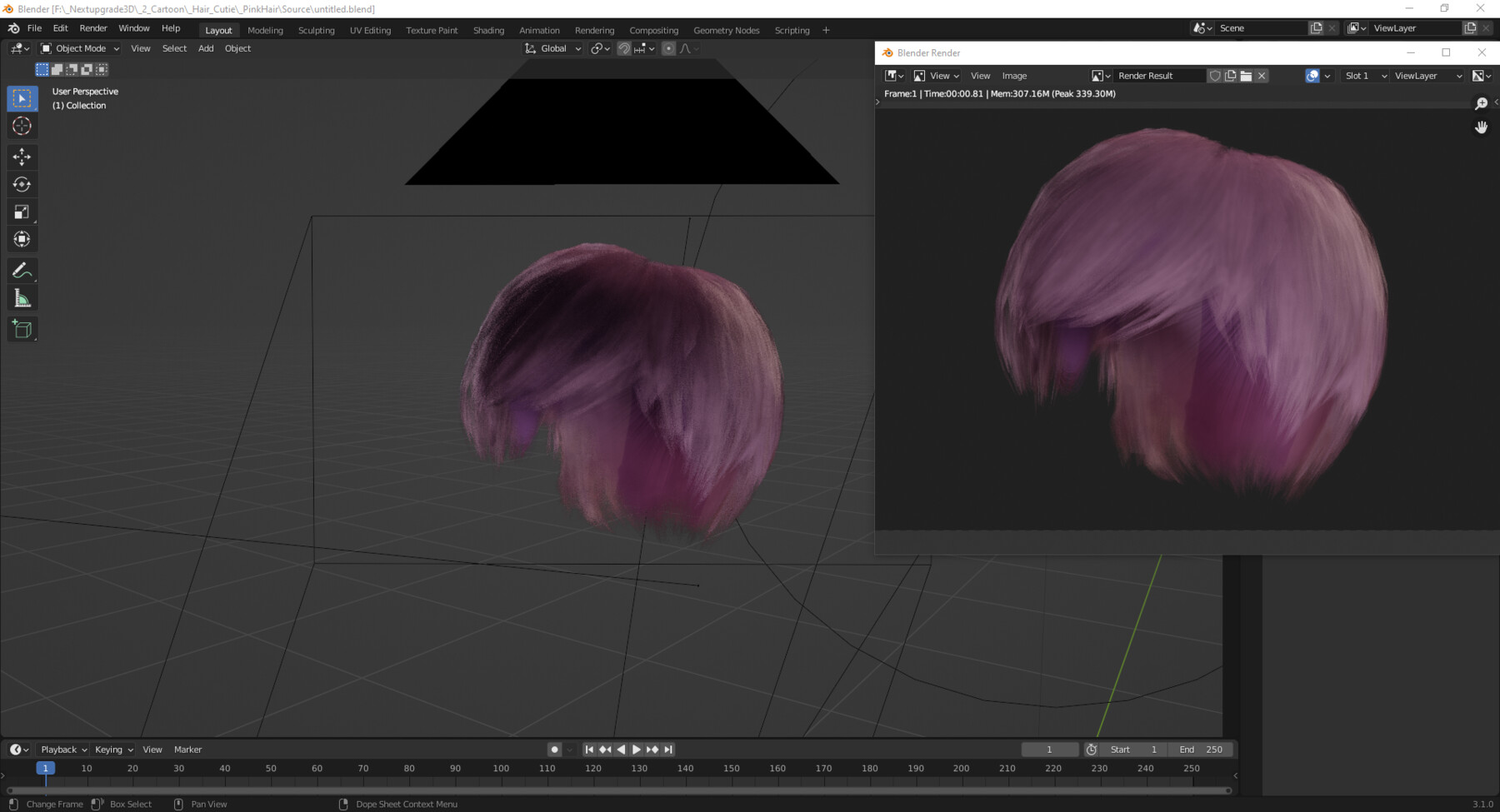Viewport: 1500px width, 812px height.
Task: Toggle display channels button in the Render window
Action: [x=1482, y=76]
